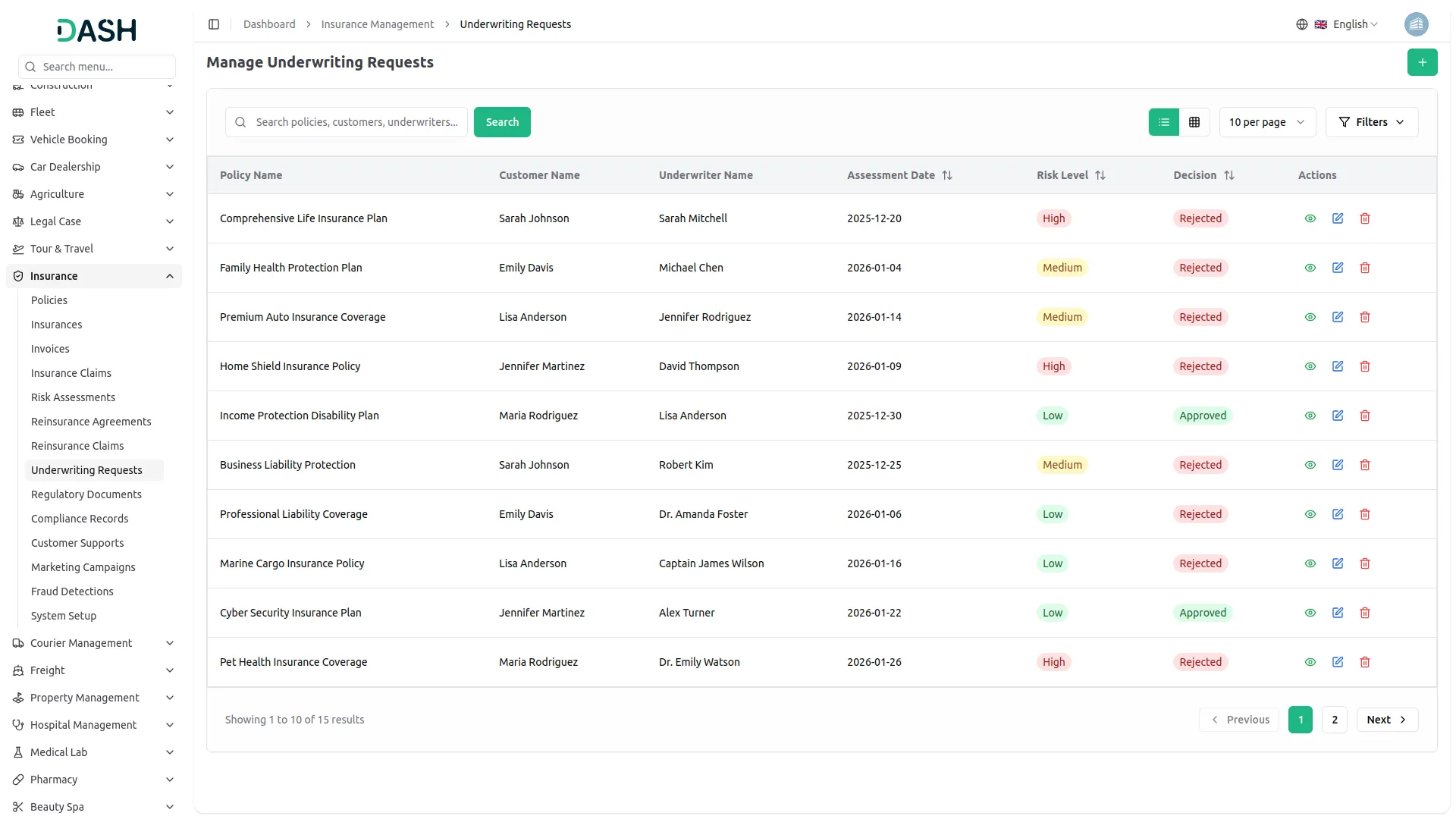The height and width of the screenshot is (819, 1456).
Task: Open Risk Assessments from sidebar menu
Action: tap(73, 397)
